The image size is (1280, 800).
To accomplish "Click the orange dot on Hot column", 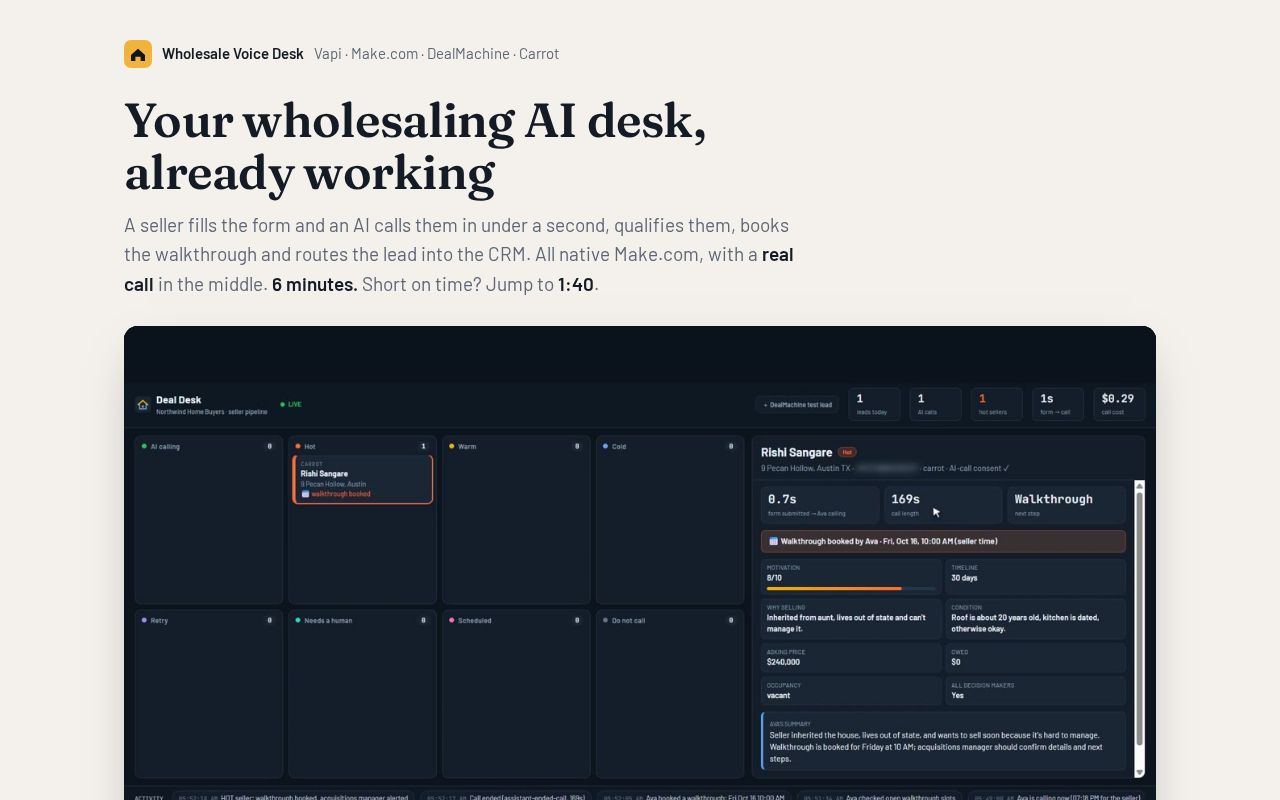I will (298, 446).
